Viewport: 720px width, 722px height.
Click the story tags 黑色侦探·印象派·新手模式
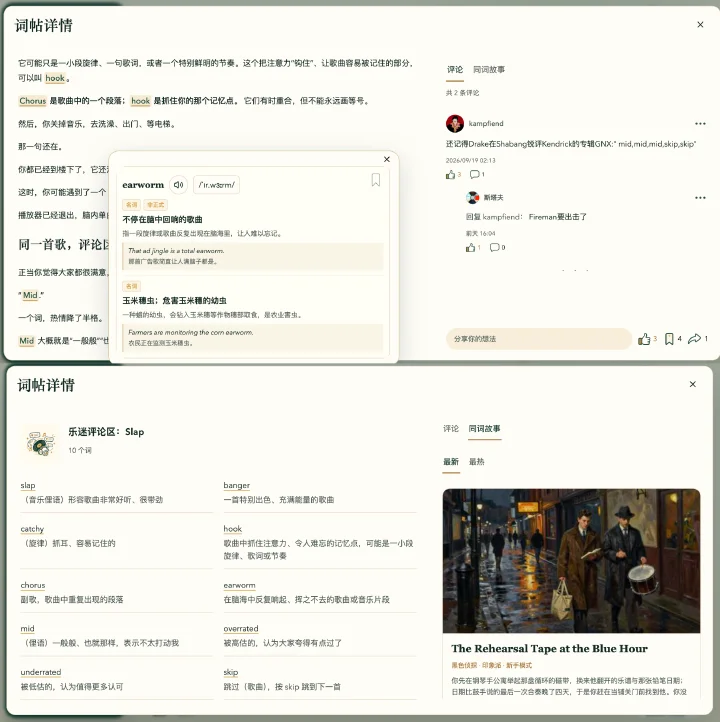tap(491, 665)
